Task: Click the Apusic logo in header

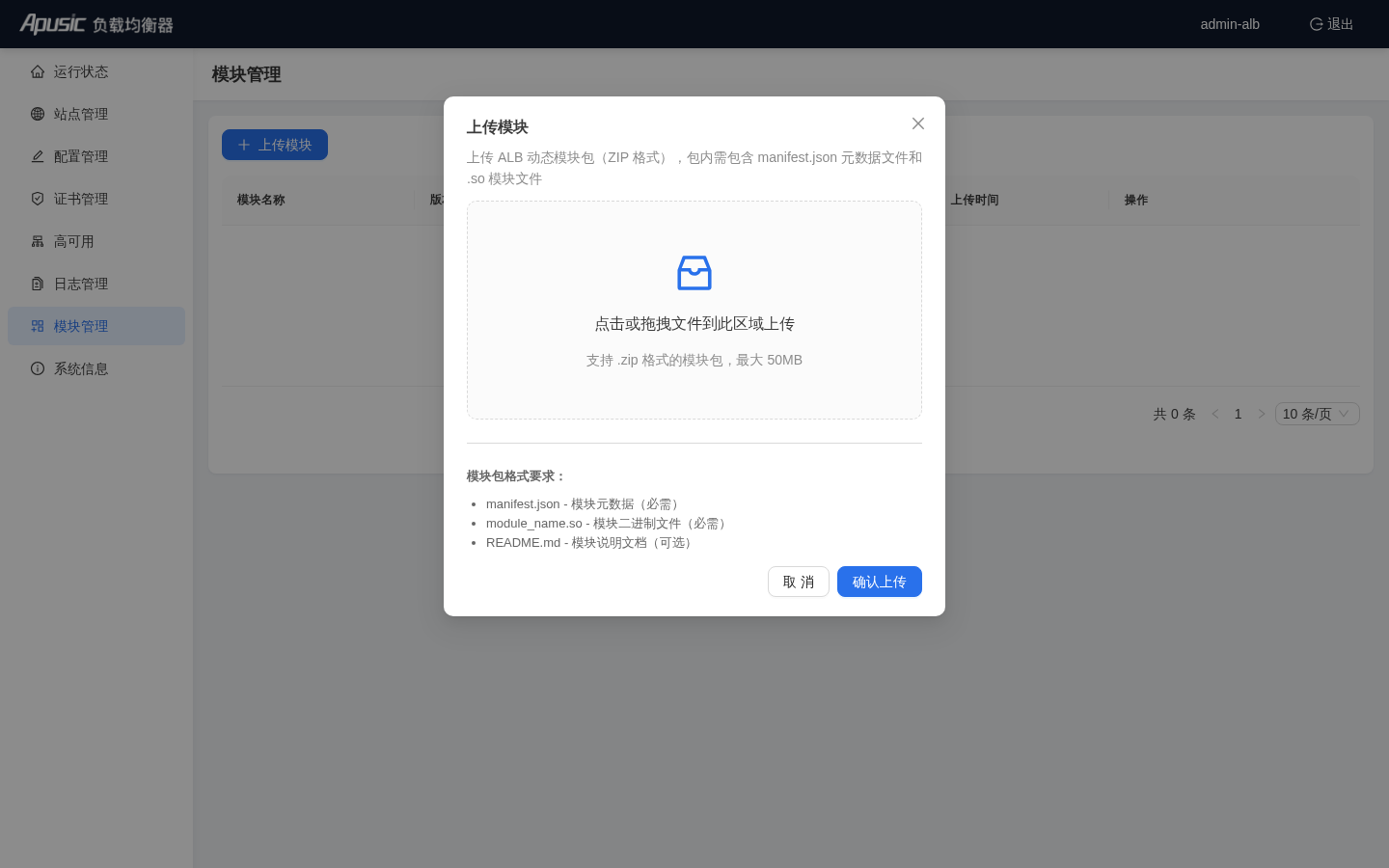Action: click(96, 24)
